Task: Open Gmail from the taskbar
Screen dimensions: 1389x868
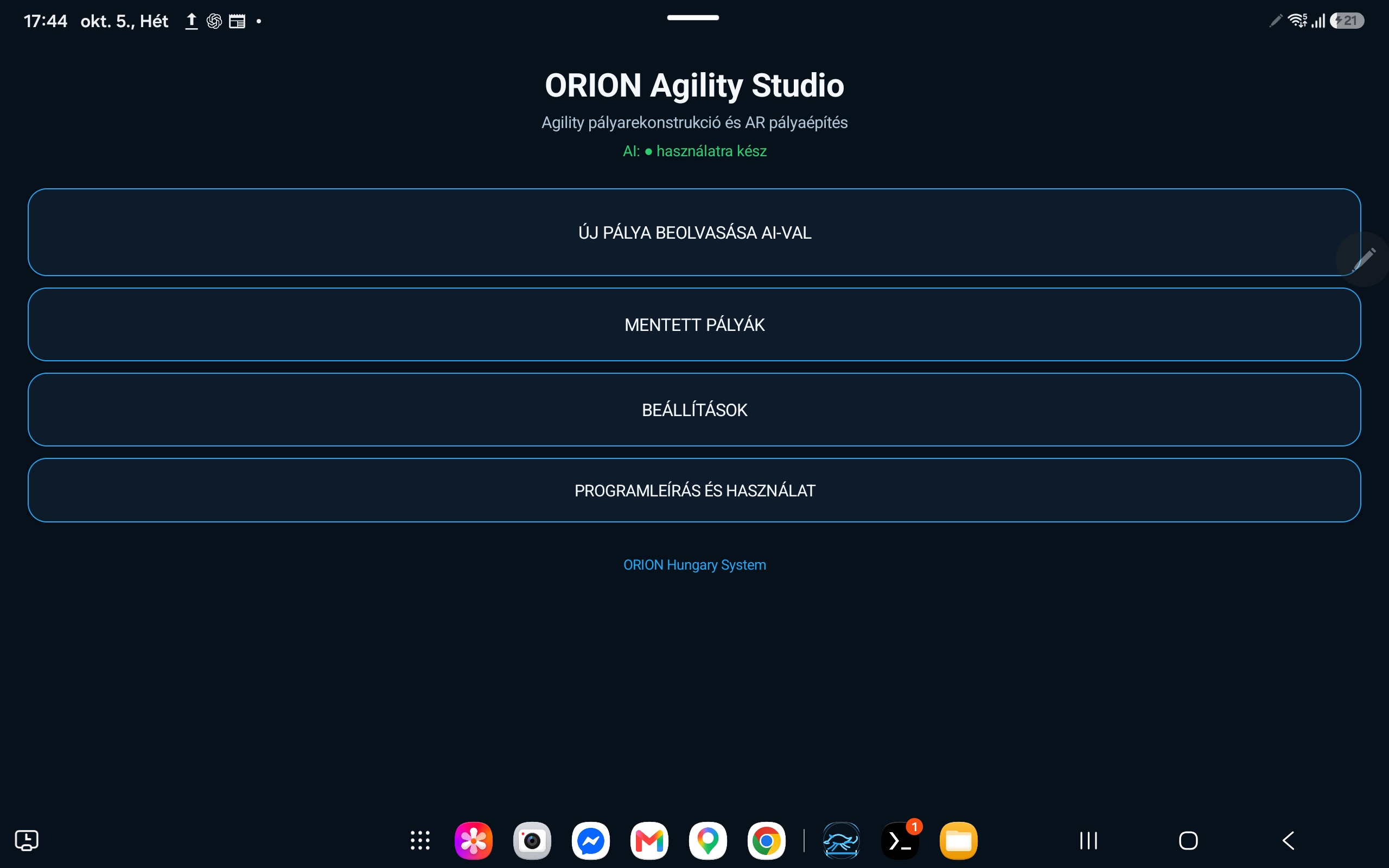Action: tap(649, 840)
